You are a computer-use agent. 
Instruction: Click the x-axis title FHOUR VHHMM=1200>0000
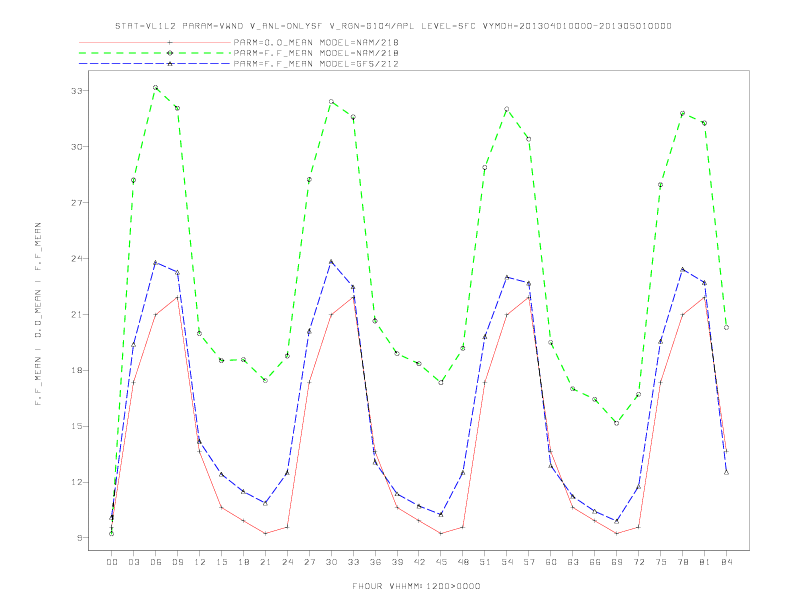click(416, 586)
